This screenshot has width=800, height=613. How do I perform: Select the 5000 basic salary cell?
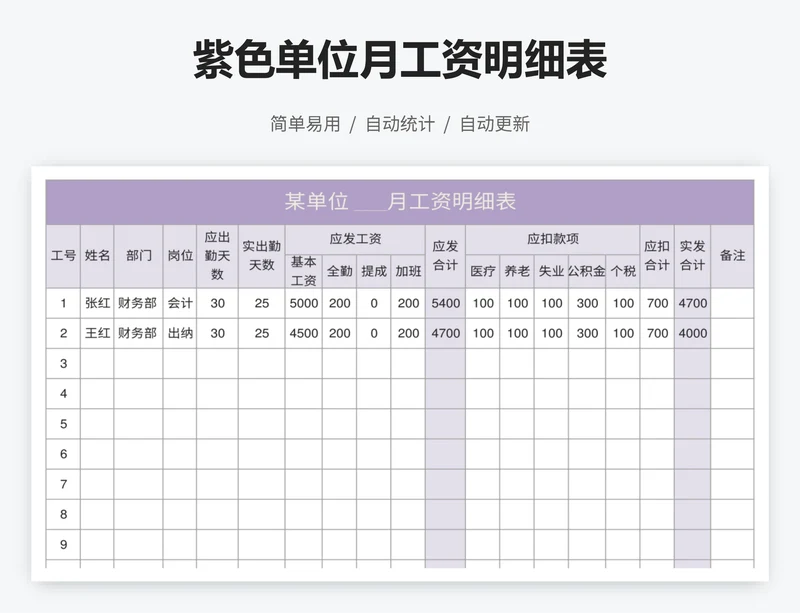coord(303,304)
